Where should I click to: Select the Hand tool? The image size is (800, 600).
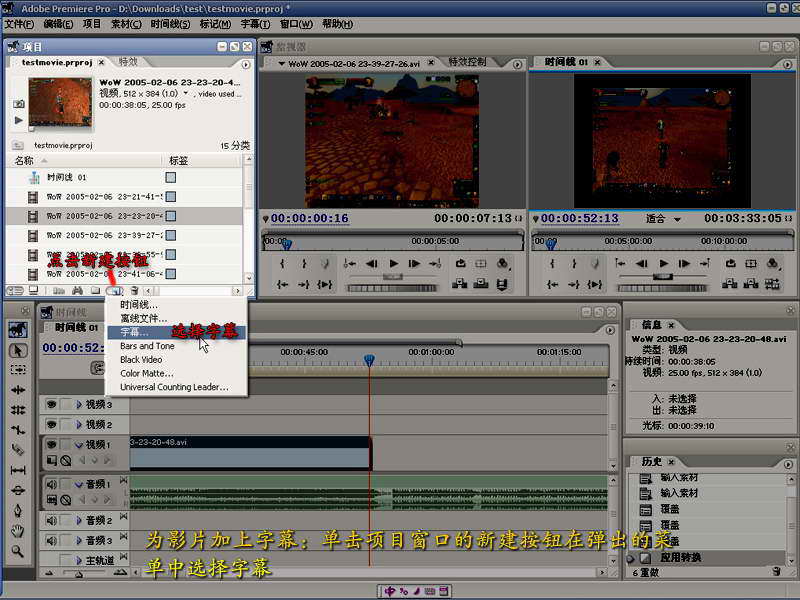[x=18, y=531]
